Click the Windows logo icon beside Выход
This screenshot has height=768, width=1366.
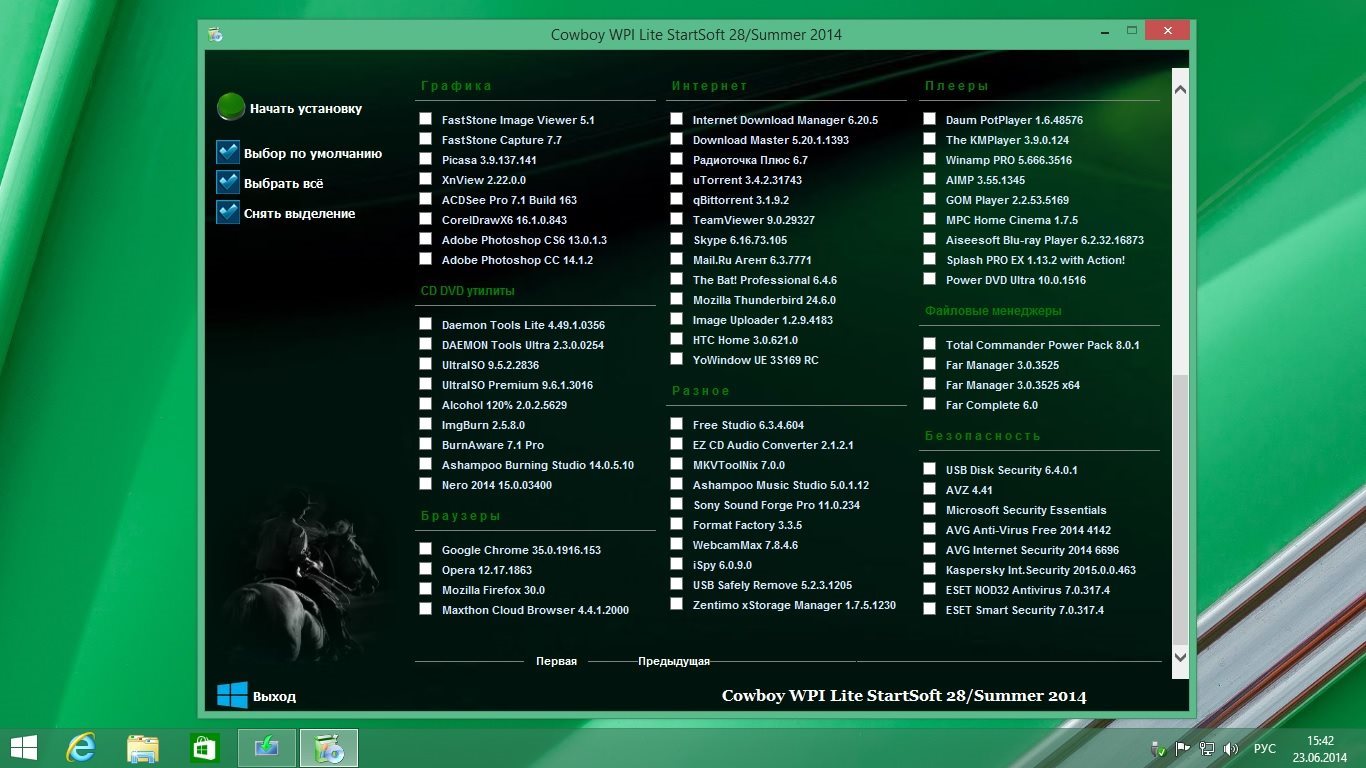click(x=232, y=695)
